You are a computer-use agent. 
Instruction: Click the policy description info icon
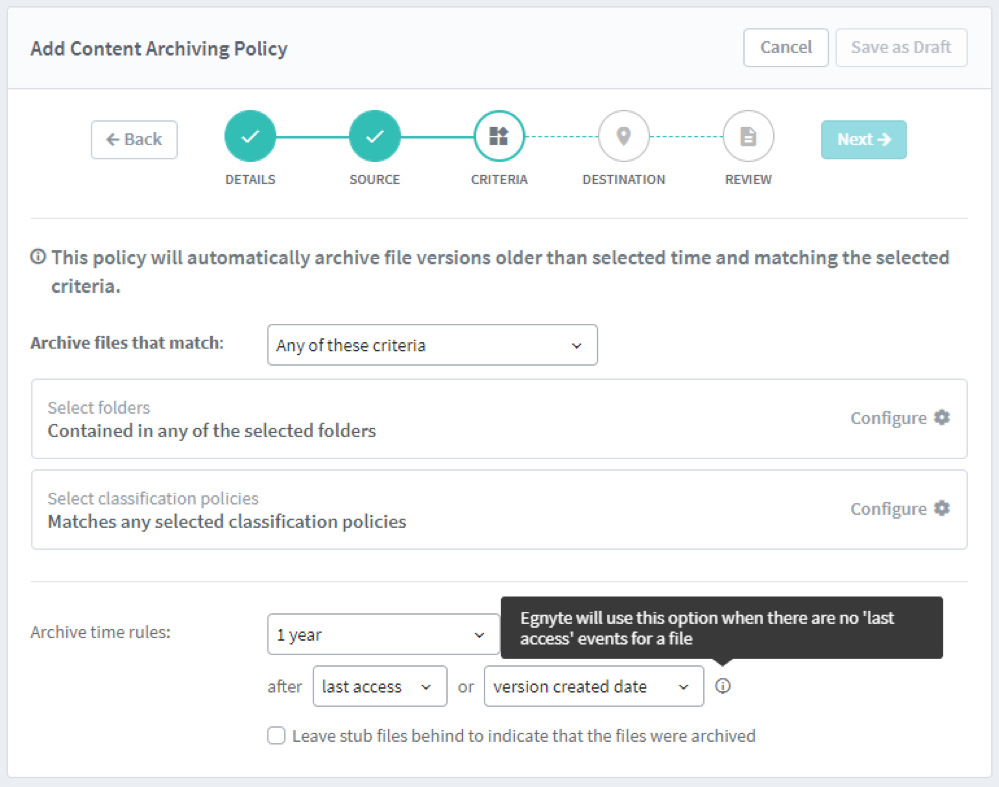37,256
